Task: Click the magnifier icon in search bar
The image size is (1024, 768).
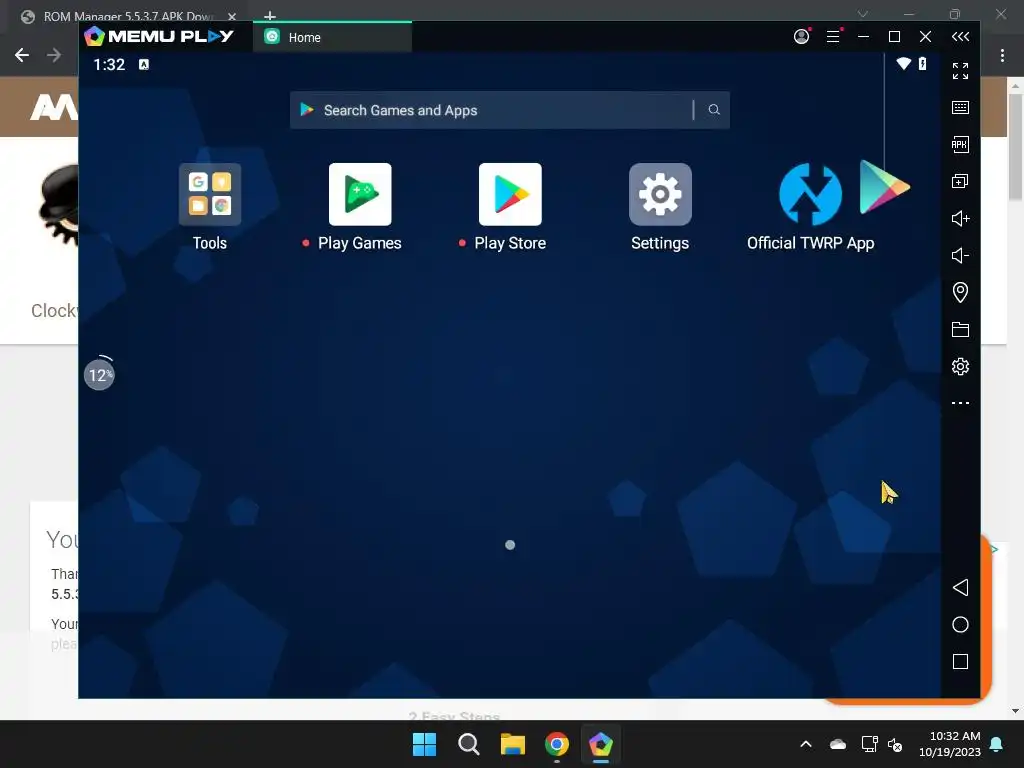Action: 714,110
